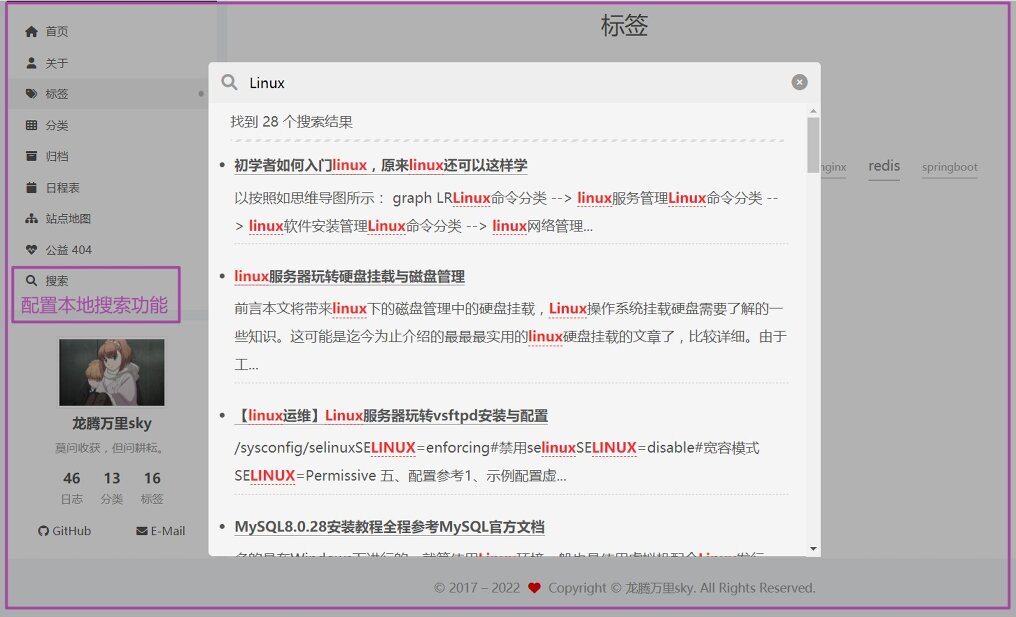Click the 13 分类 category count
Viewport: 1016px width, 617px height.
coord(111,487)
